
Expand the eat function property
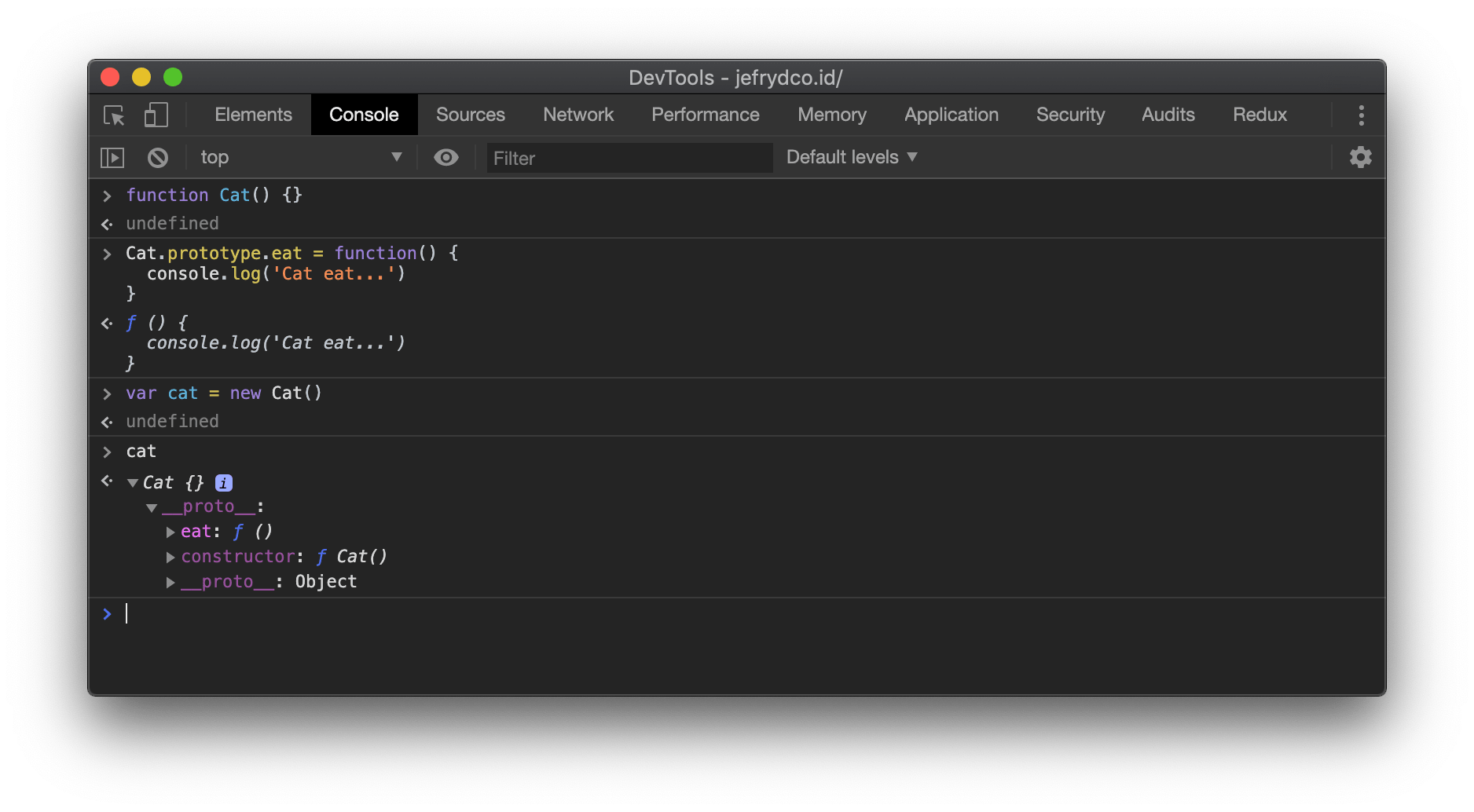coord(170,532)
